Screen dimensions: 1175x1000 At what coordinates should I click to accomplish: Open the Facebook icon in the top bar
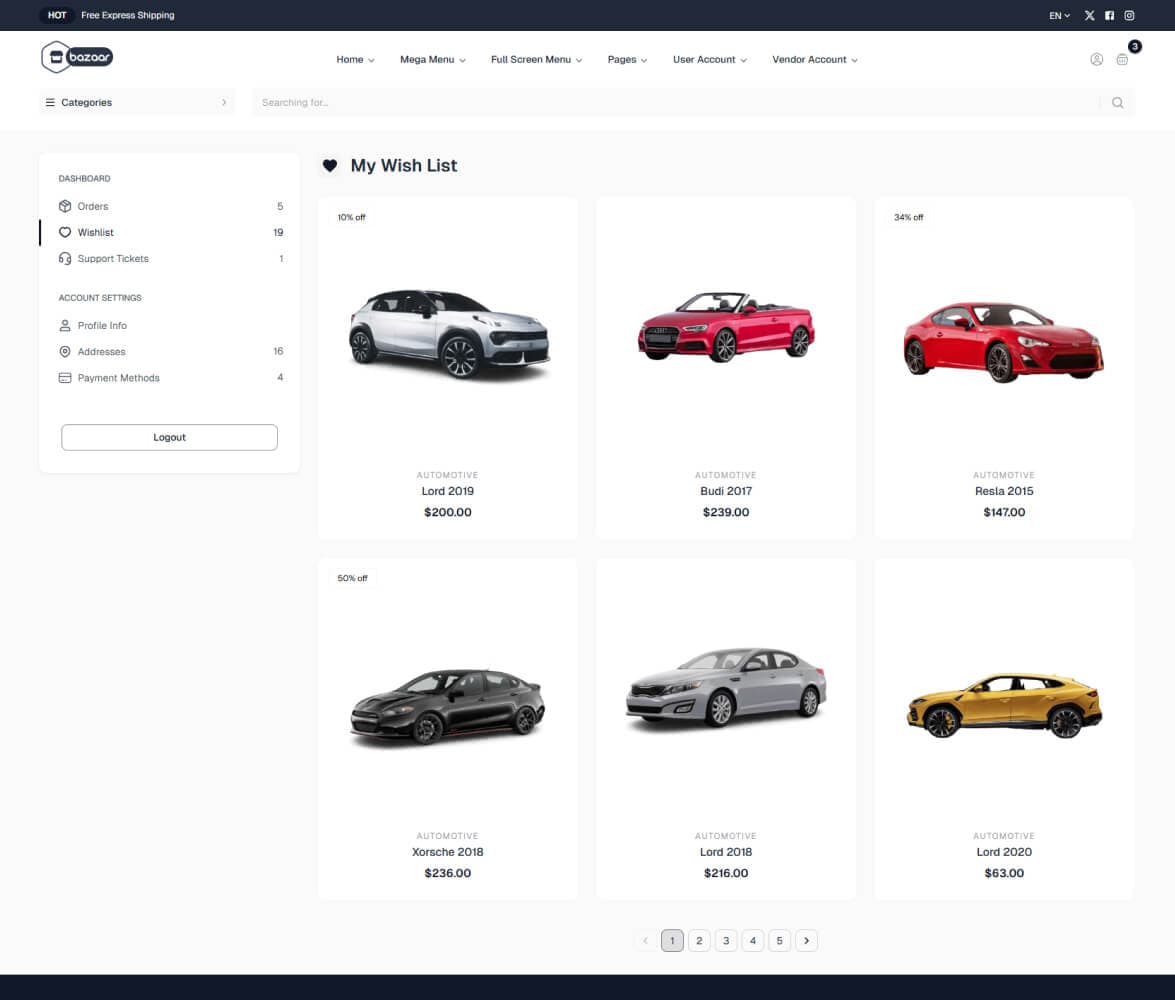pos(1109,15)
